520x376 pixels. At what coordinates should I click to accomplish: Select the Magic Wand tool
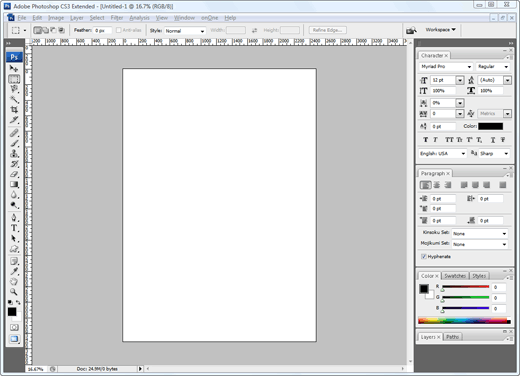[14, 99]
